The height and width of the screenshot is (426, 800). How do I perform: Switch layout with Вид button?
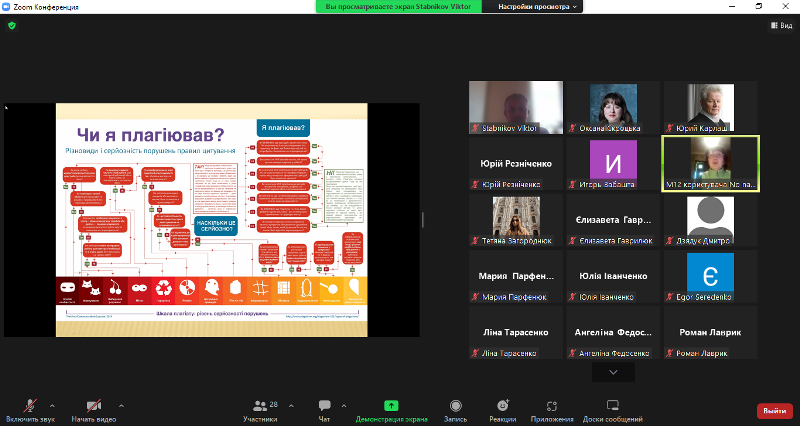pyautogui.click(x=782, y=25)
